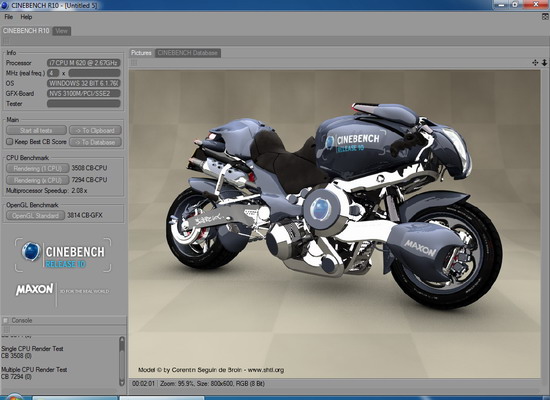The width and height of the screenshot is (550, 400).
Task: Click the first taskbar window button
Action: [75, 398]
